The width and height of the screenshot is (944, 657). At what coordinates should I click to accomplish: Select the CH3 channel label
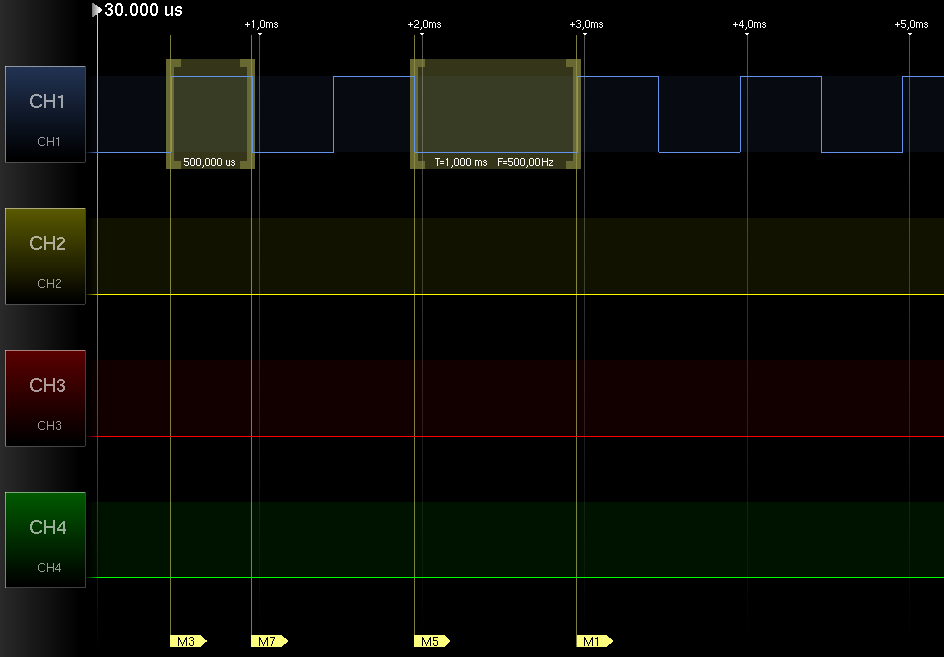pos(45,398)
